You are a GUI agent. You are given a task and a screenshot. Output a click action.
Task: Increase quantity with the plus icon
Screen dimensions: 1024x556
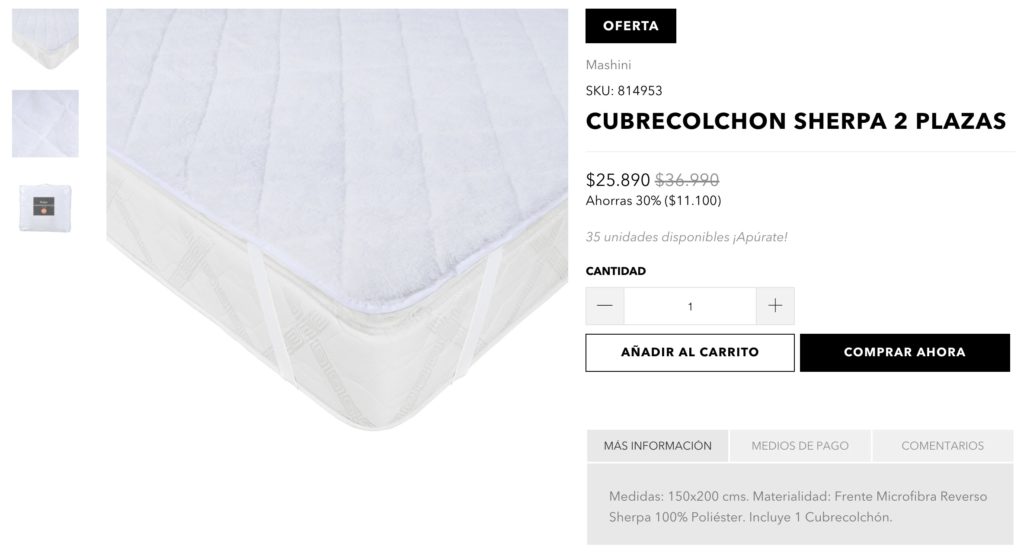(775, 306)
